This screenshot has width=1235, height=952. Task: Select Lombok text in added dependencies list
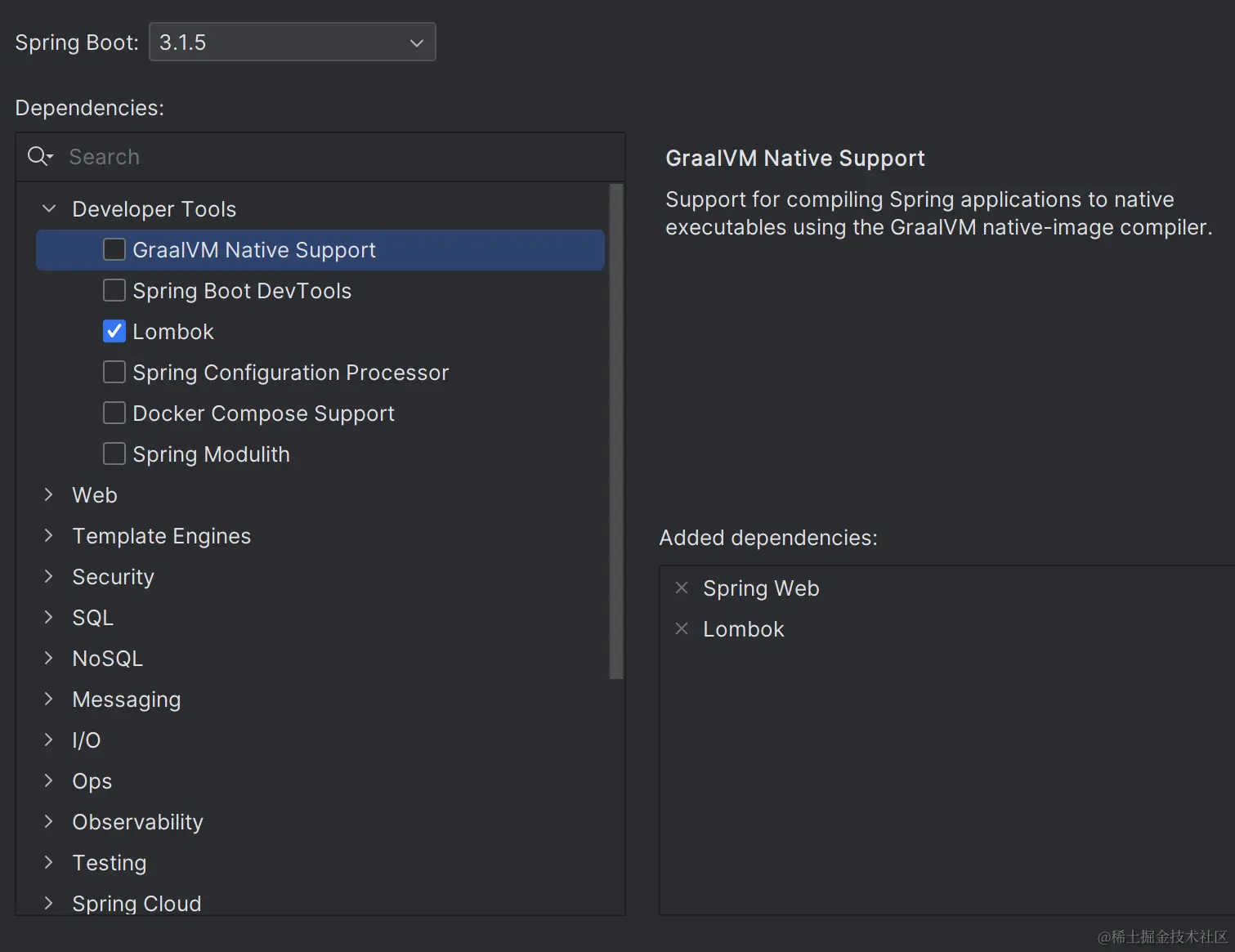point(744,629)
